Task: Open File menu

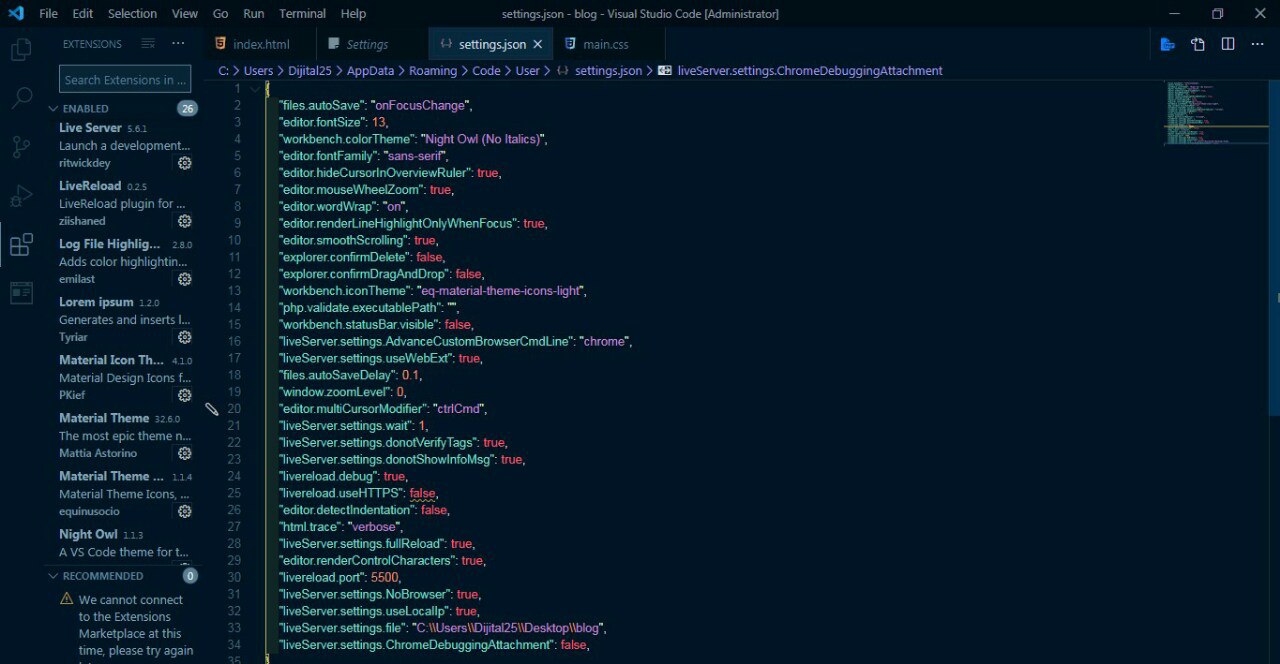Action: pyautogui.click(x=48, y=14)
